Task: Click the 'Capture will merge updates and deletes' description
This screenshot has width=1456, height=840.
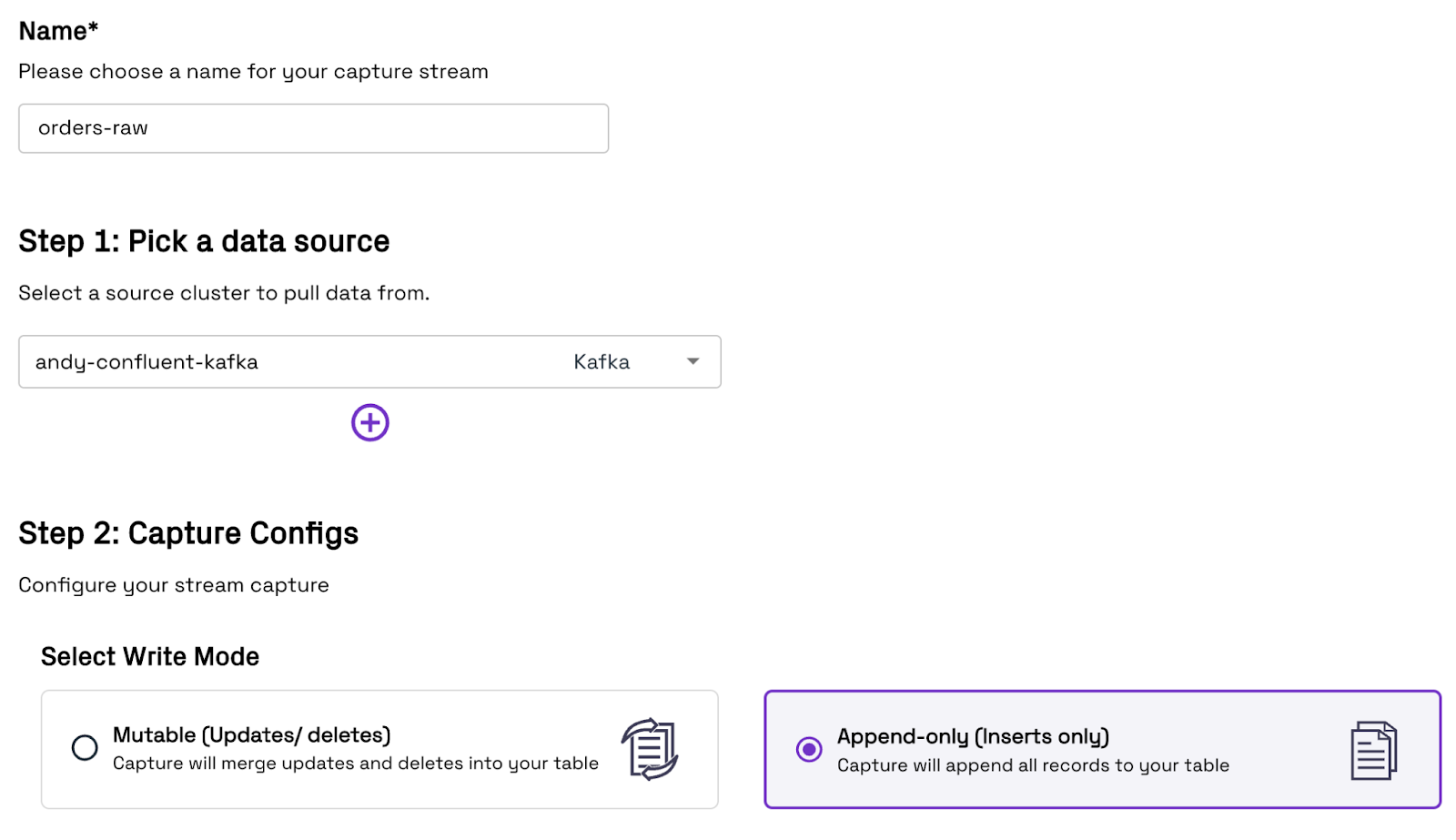Action: [x=356, y=763]
